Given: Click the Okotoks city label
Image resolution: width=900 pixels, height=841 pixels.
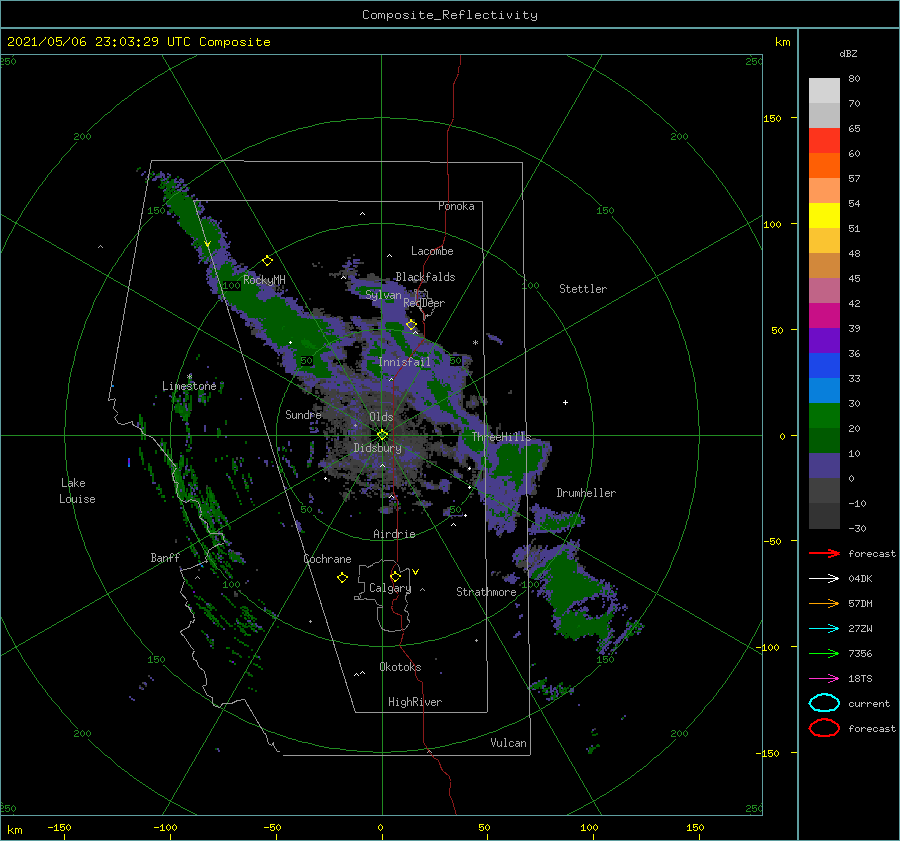Looking at the screenshot, I should click(400, 667).
